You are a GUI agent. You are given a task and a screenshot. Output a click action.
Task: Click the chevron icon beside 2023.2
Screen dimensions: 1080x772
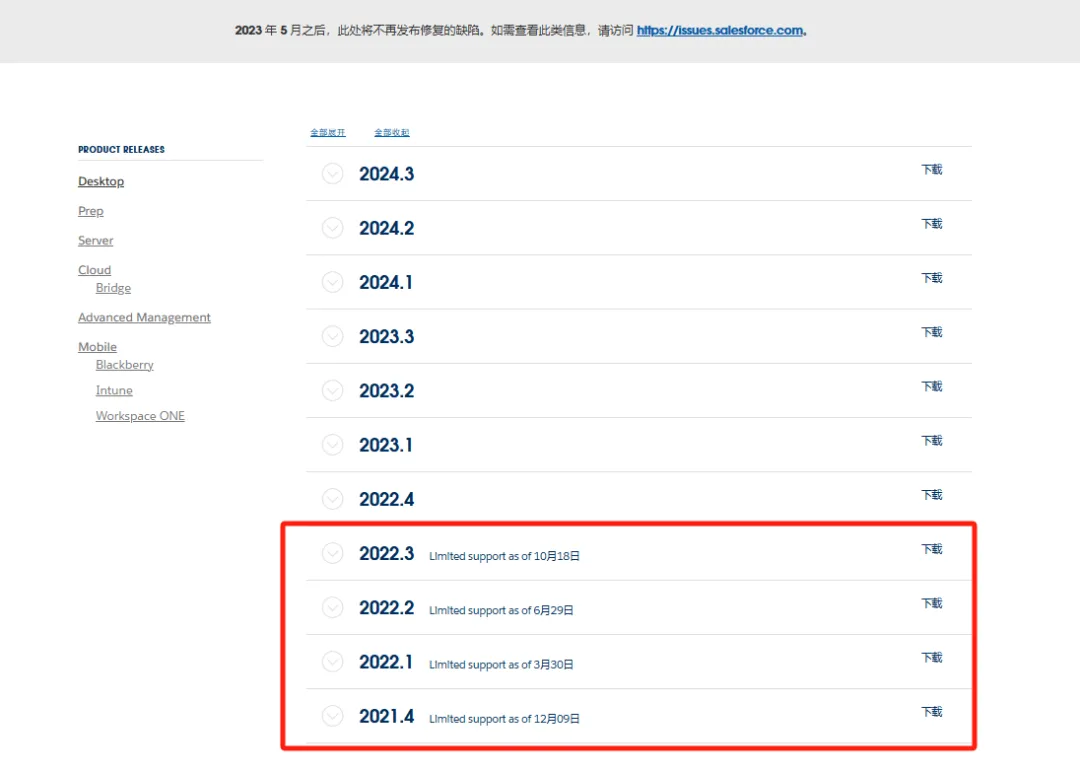(332, 390)
